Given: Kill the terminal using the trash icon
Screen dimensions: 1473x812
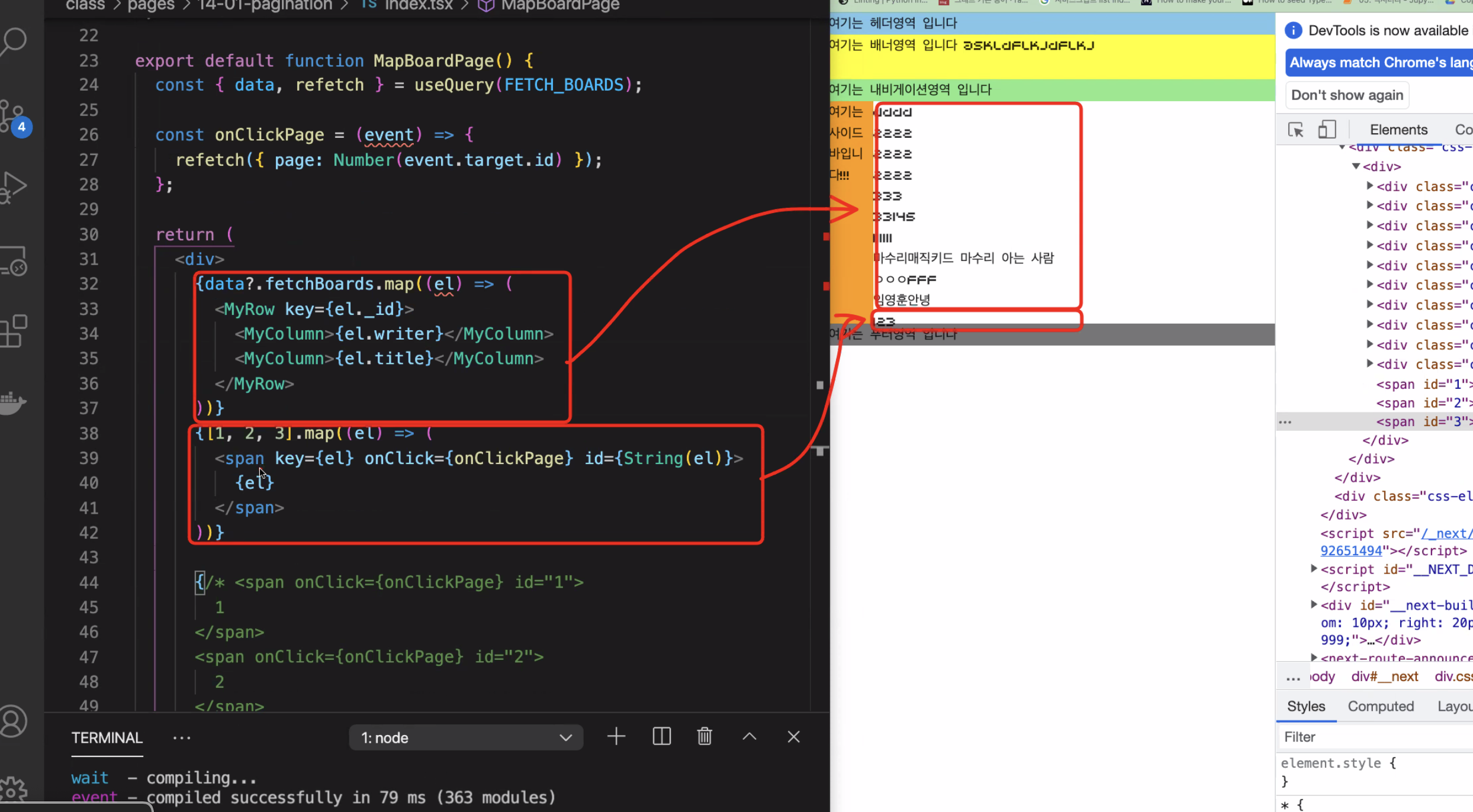Looking at the screenshot, I should coord(705,736).
